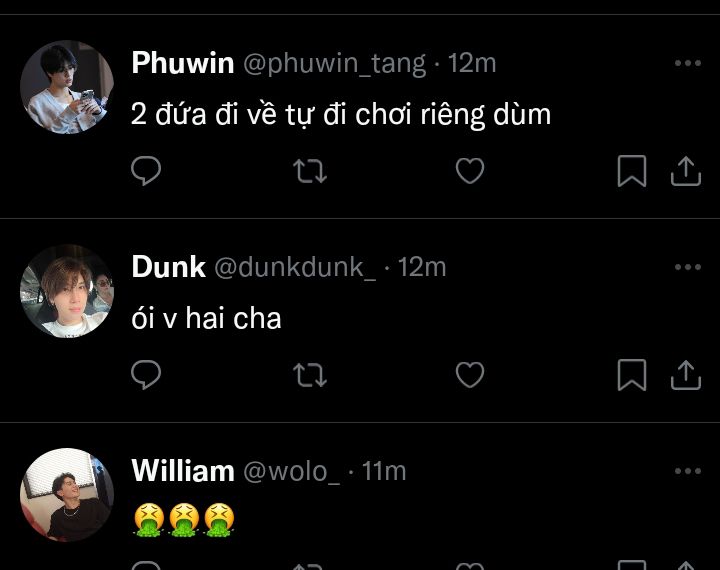Bookmark Dunk's tweet
Screen dimensions: 720x570
(632, 375)
